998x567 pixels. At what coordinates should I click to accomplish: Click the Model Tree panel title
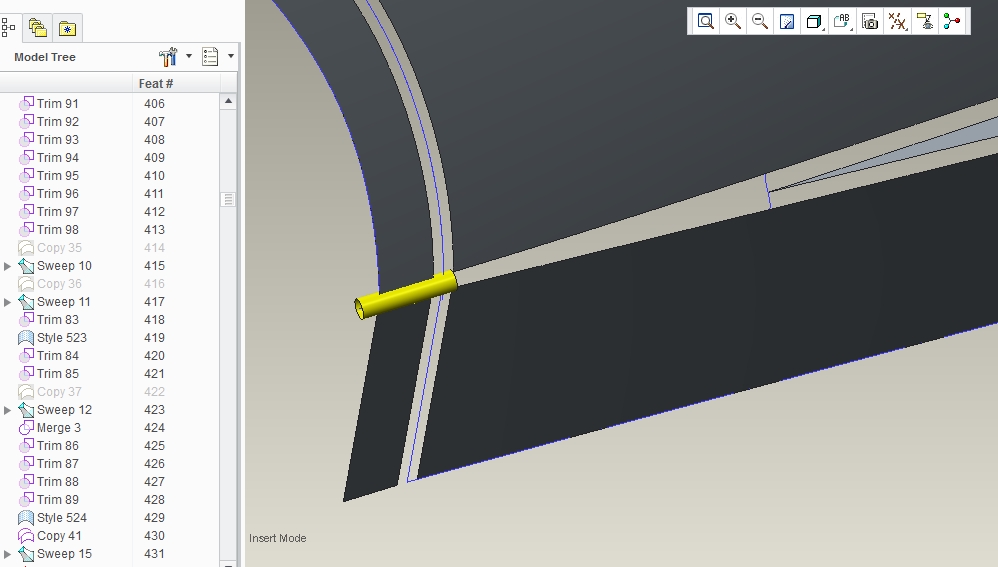coord(45,57)
